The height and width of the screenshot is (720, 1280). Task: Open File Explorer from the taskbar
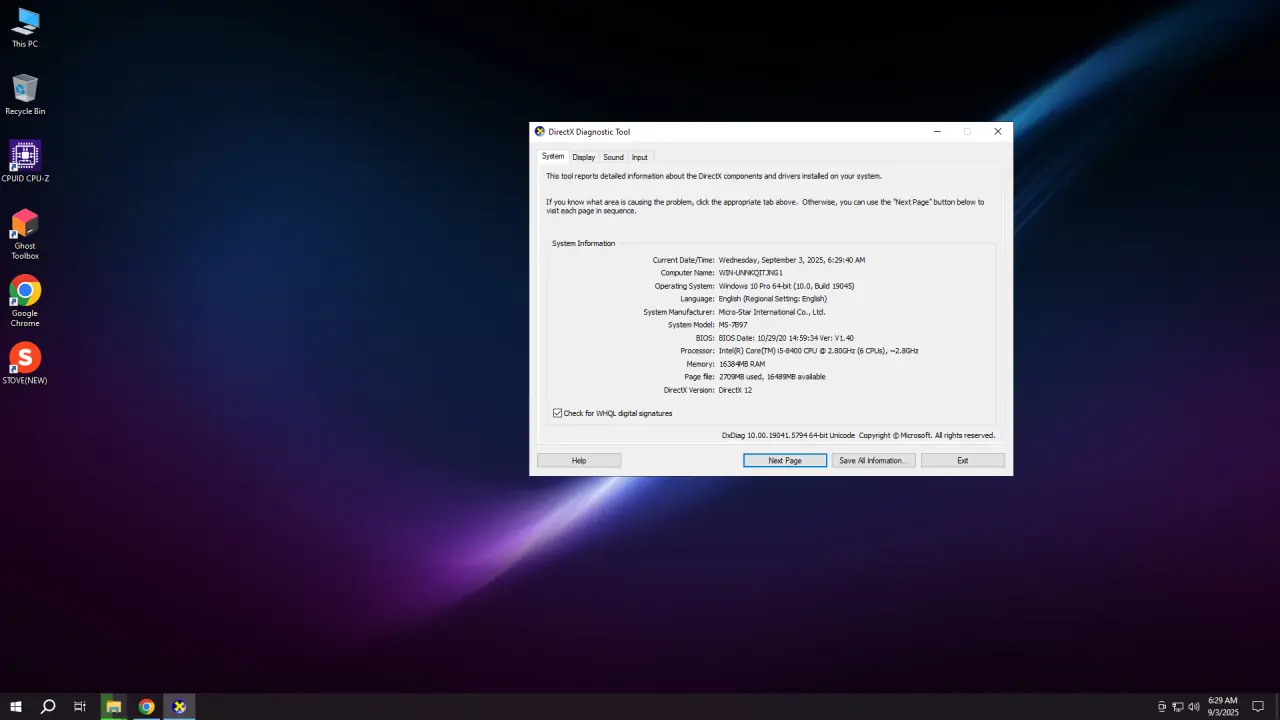[114, 707]
